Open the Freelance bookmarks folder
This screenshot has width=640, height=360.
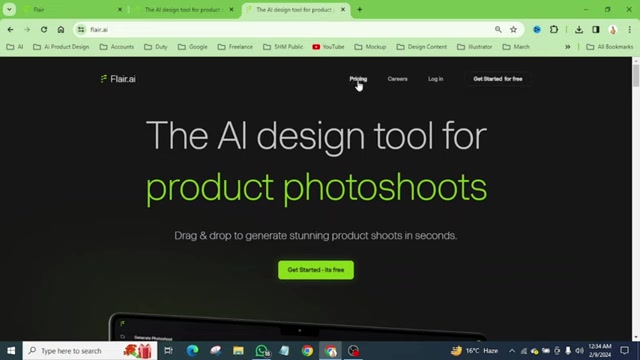coord(235,47)
